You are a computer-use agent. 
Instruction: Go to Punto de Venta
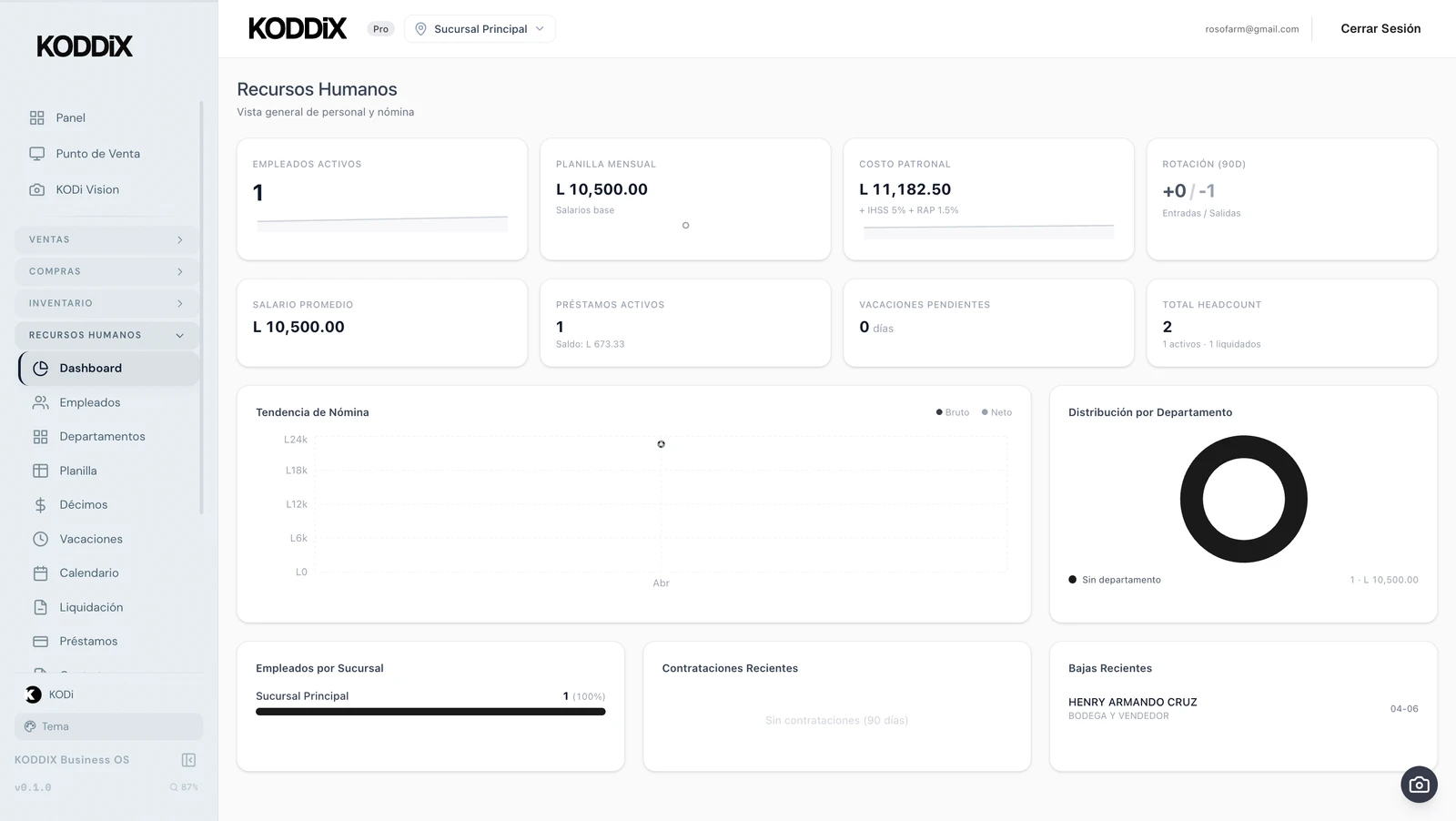(97, 154)
